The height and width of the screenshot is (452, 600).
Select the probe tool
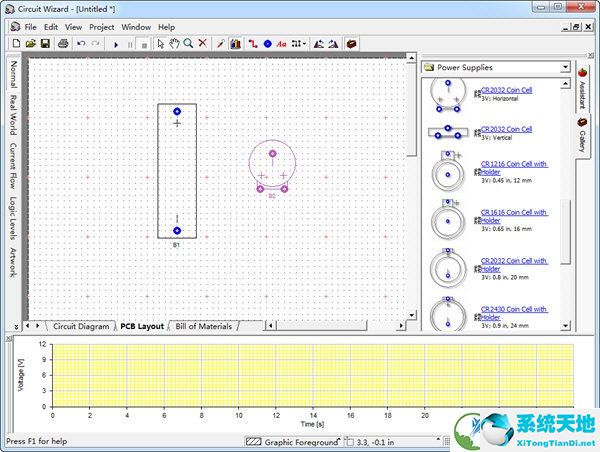coord(220,44)
